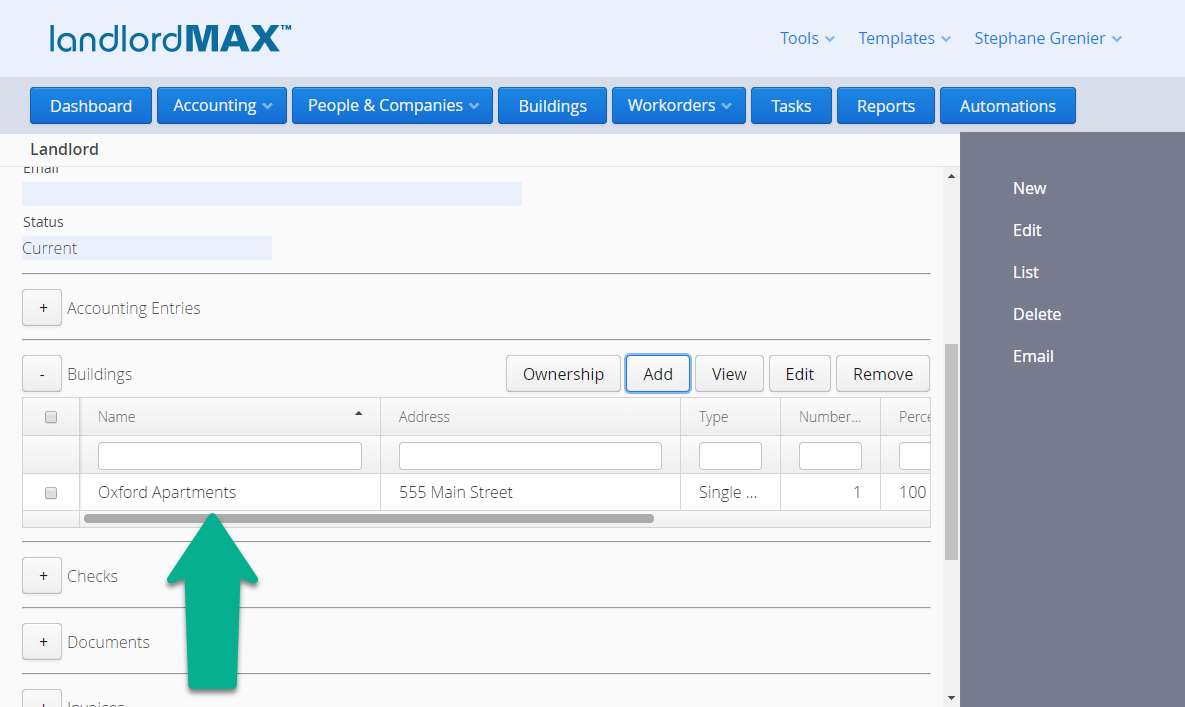This screenshot has height=707, width=1185.
Task: Sort by the Name column header
Action: pos(230,417)
